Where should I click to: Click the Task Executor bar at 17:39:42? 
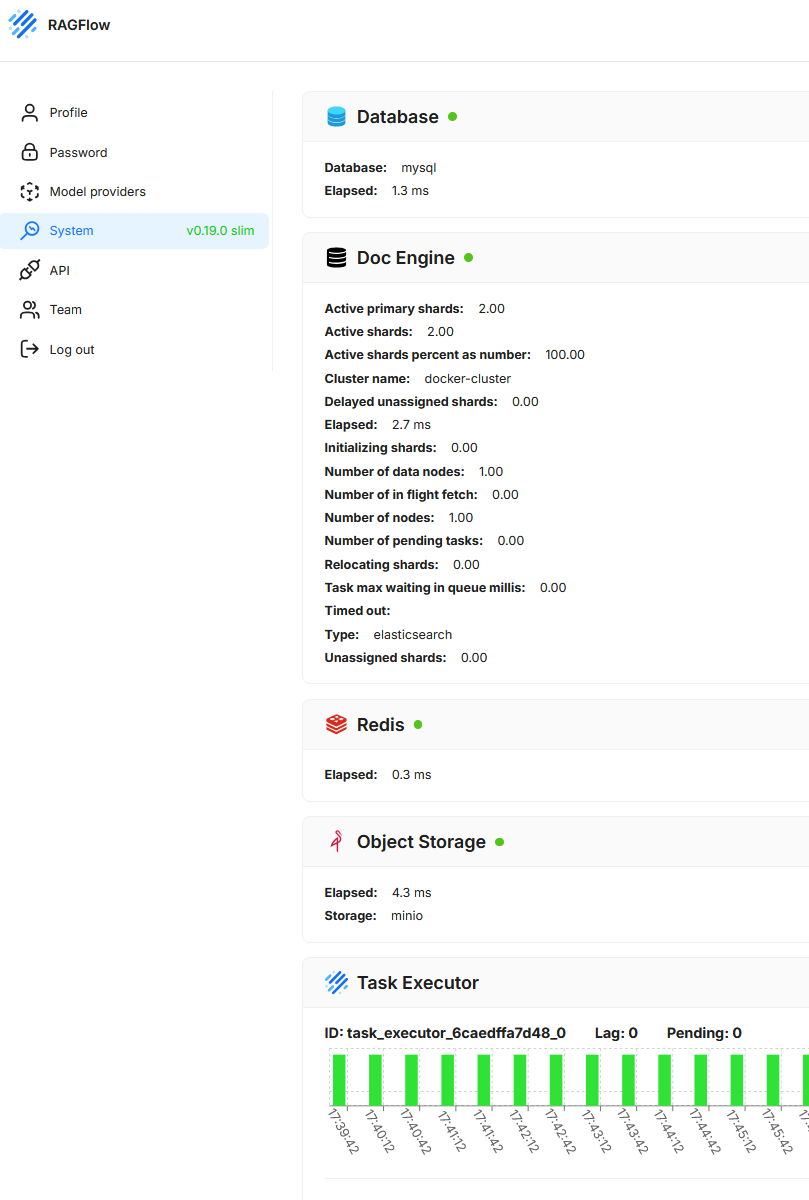point(339,1079)
